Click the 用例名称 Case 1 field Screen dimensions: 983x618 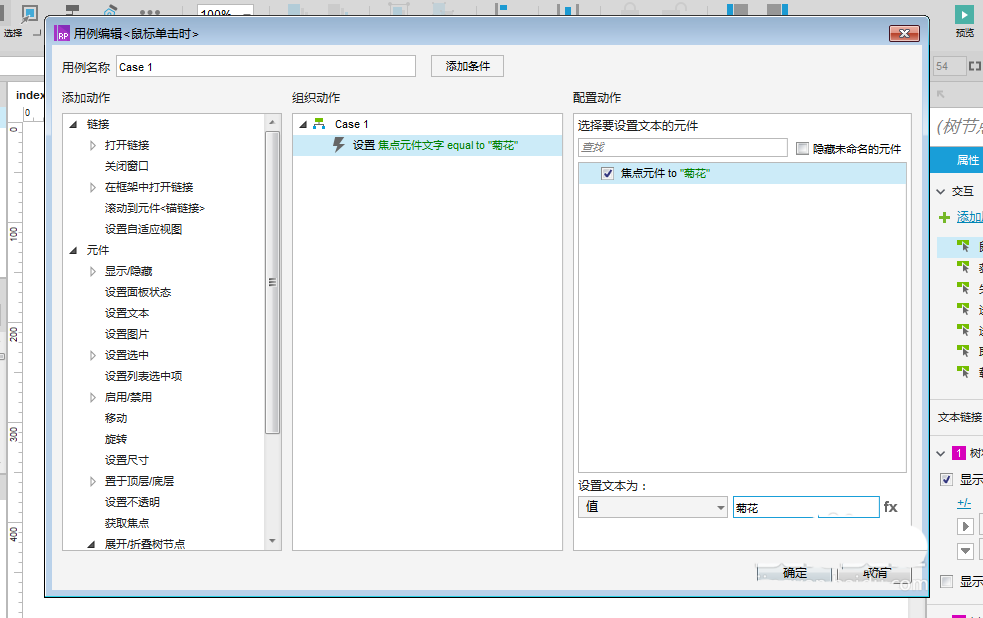tap(266, 66)
